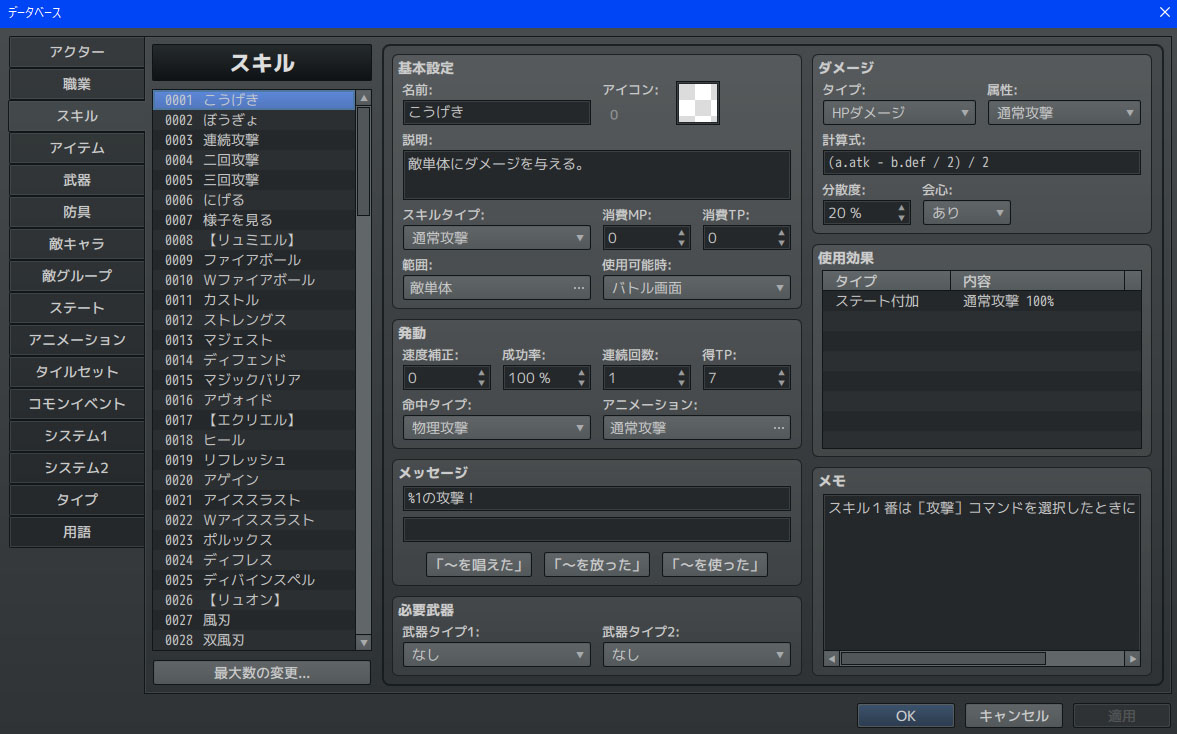
Task: Open the タイルセット tab
Action: (77, 372)
